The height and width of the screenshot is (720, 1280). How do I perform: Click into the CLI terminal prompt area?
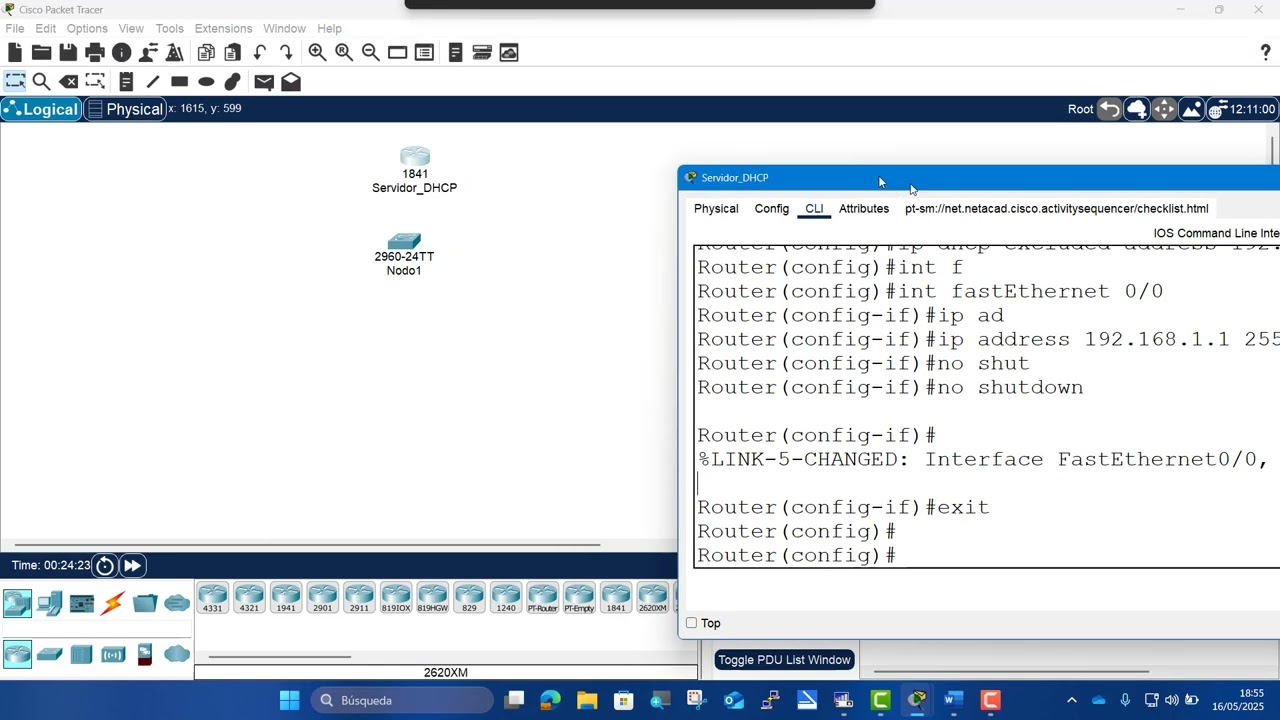click(986, 406)
